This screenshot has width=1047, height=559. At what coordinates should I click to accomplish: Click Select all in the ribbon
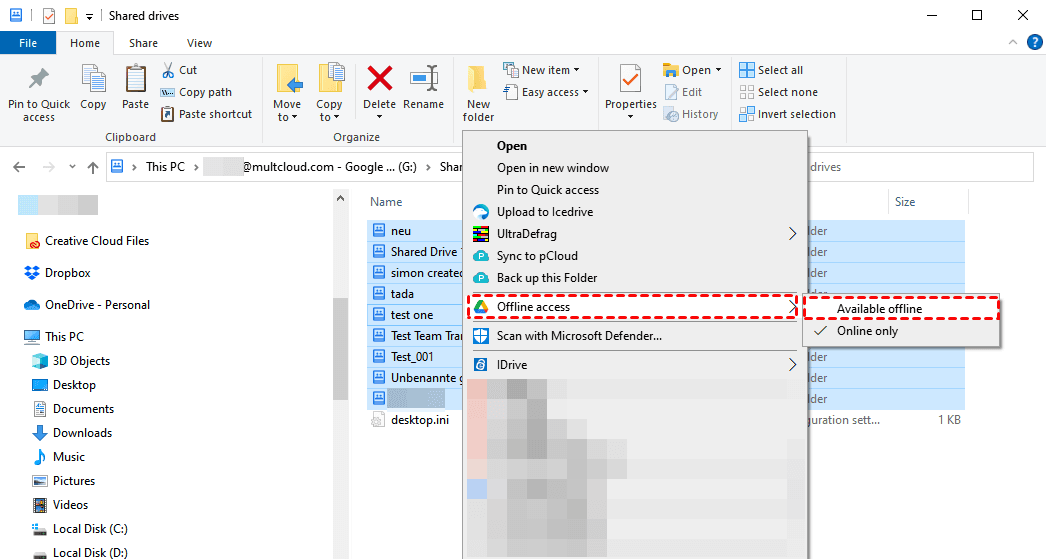click(771, 70)
